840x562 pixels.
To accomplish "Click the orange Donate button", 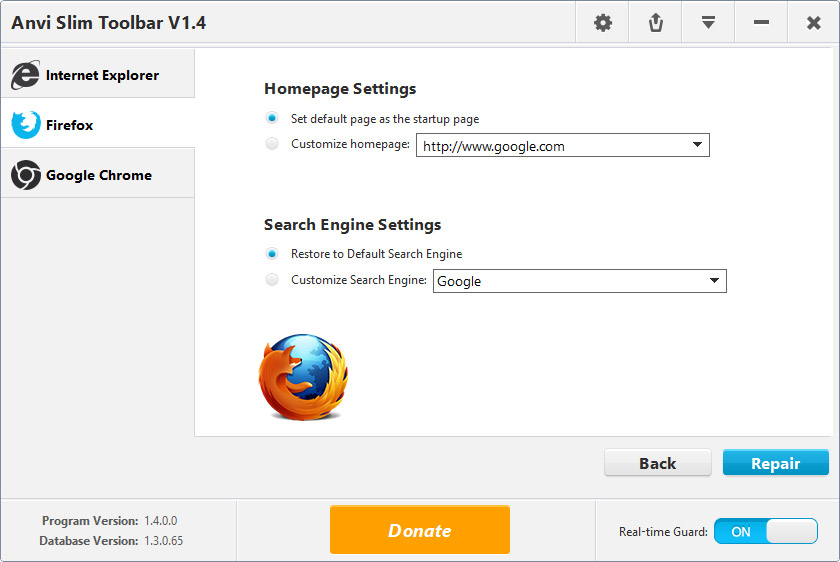I will 419,530.
